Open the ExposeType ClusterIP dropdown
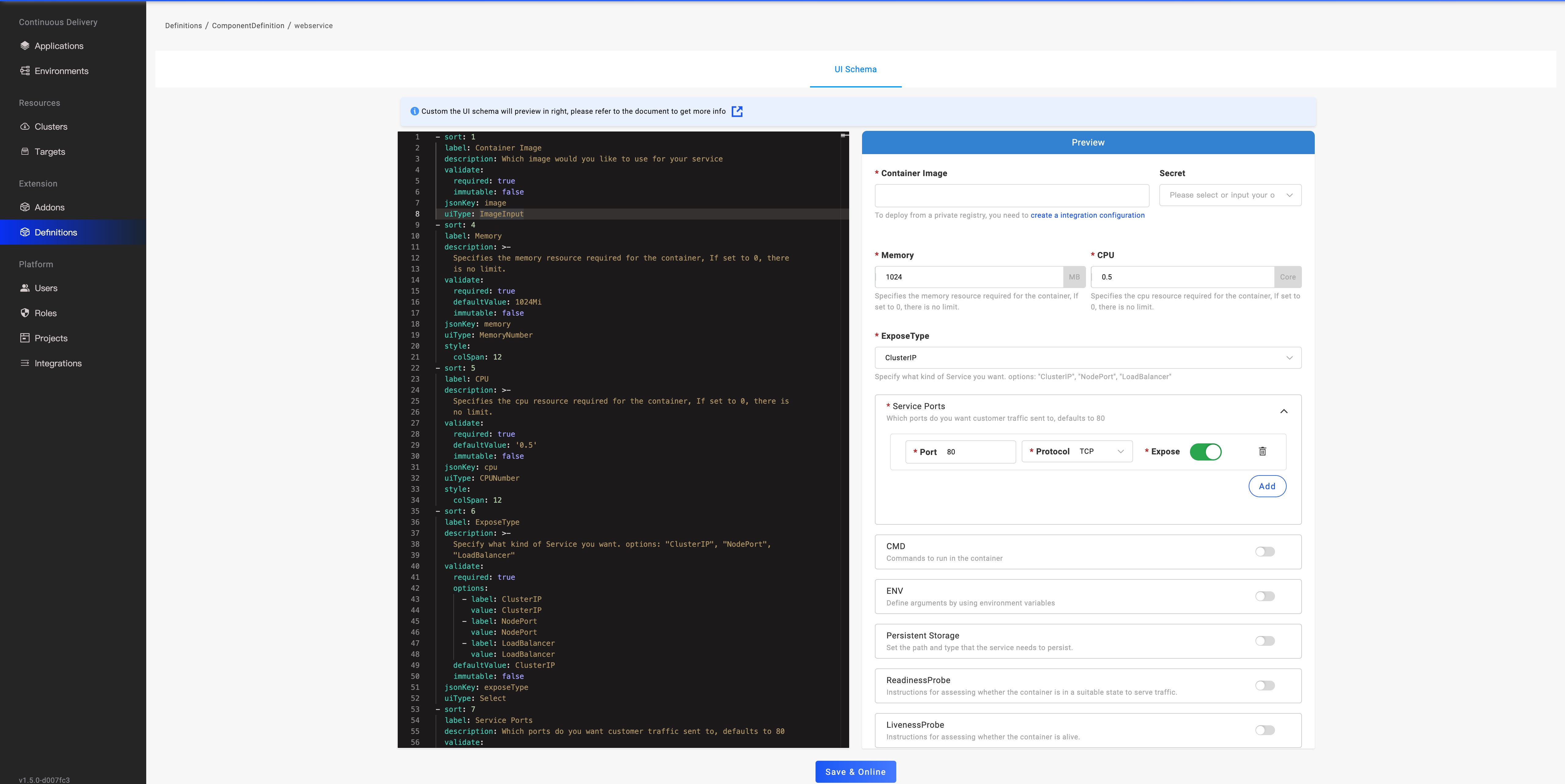 coord(1087,358)
